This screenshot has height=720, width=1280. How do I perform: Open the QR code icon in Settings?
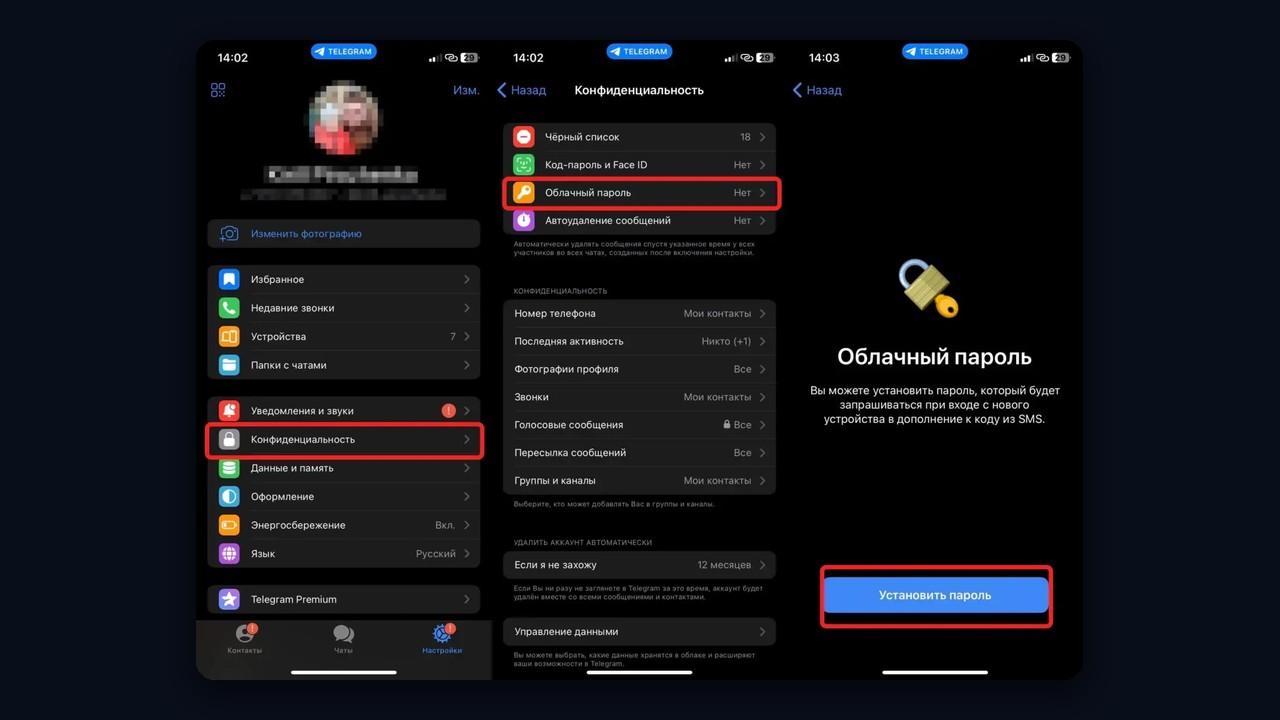(218, 90)
